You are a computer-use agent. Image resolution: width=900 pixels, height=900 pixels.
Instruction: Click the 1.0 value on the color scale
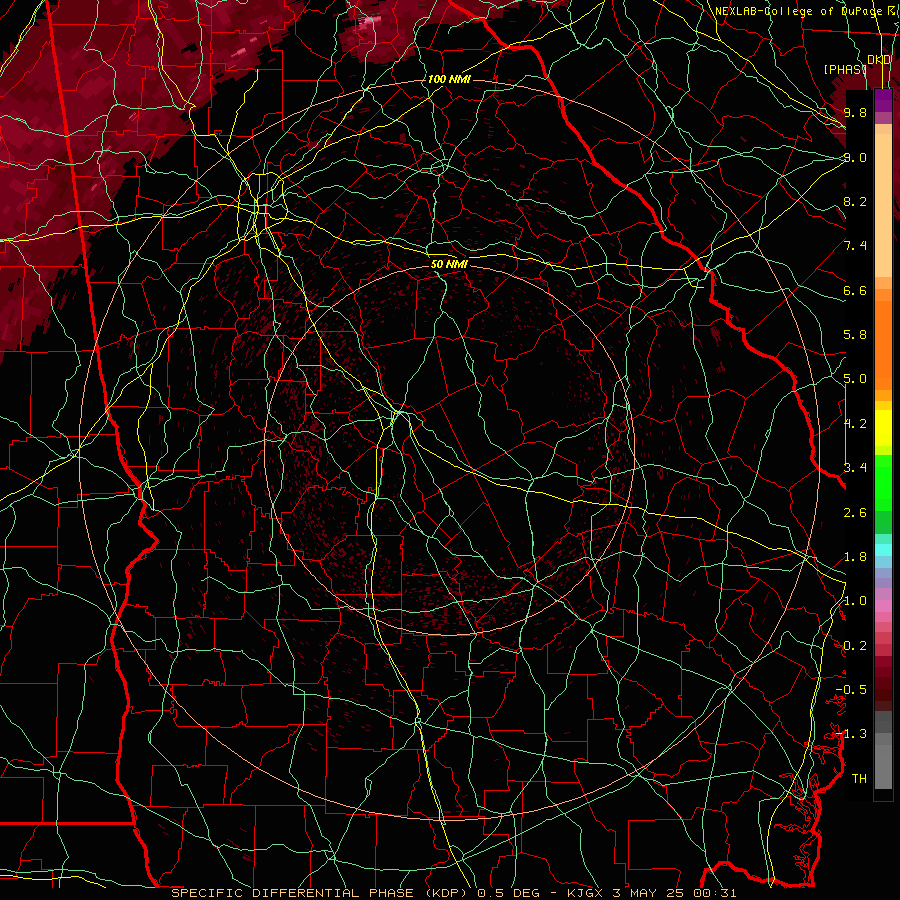855,601
